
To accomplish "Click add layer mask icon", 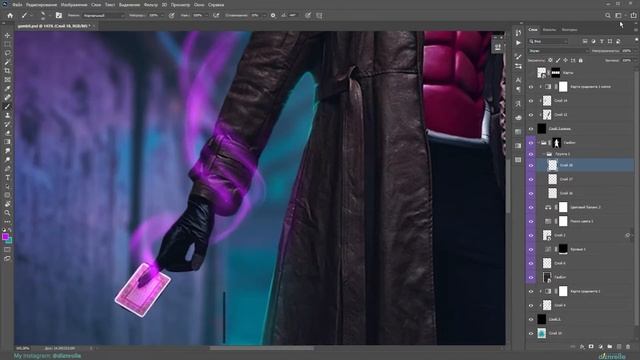I will (591, 347).
